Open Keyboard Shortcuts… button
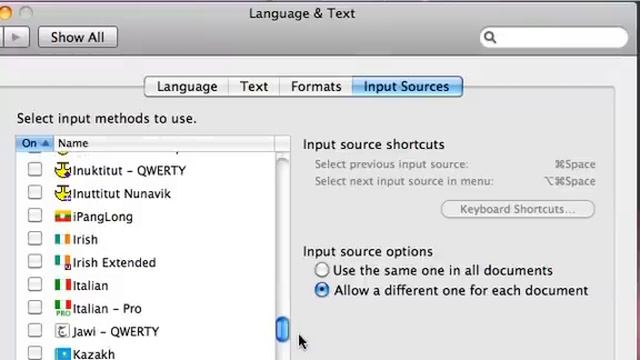This screenshot has width=640, height=360. coord(518,209)
